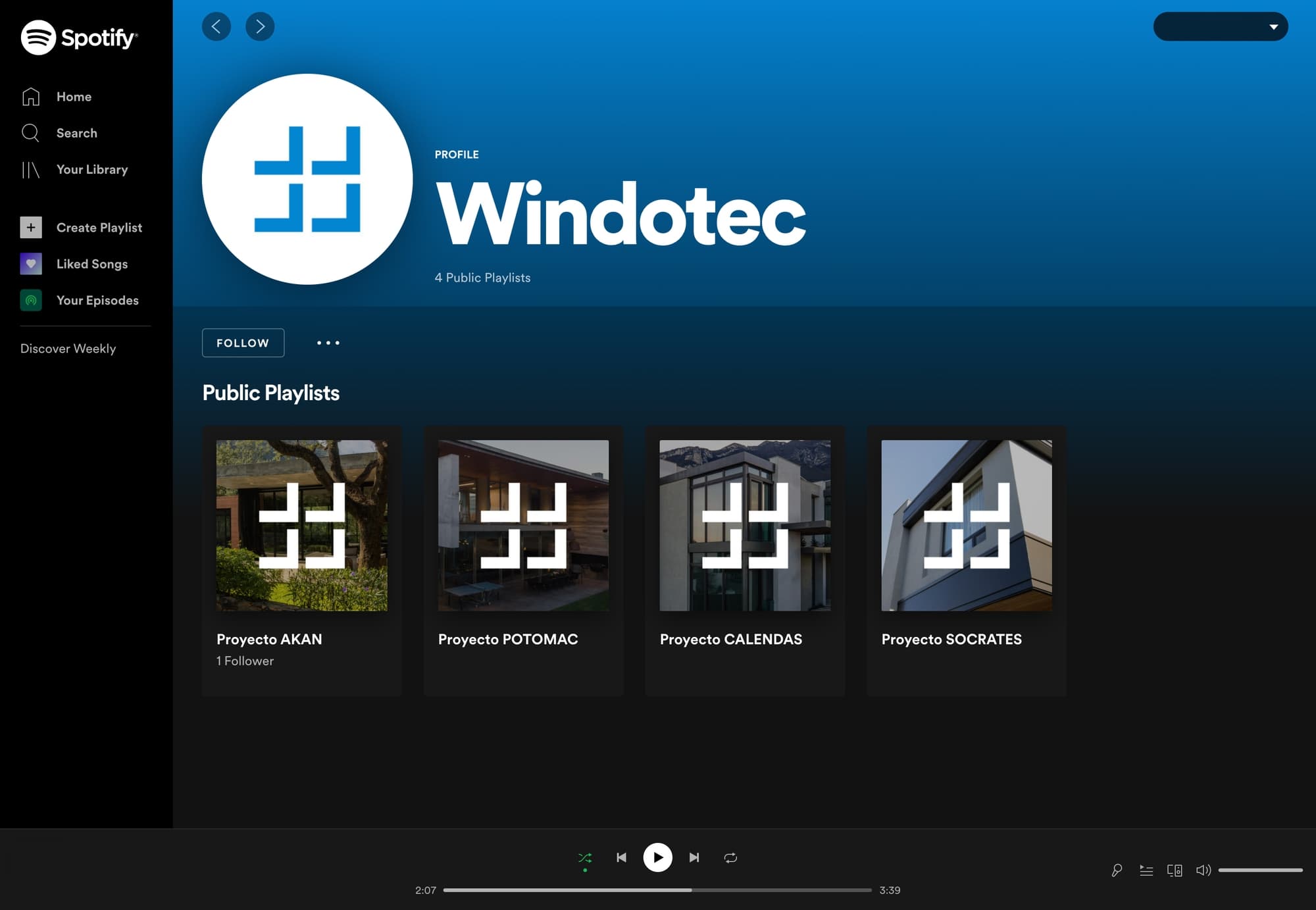The height and width of the screenshot is (910, 1316).
Task: Open the more options menu for Windotec
Action: [x=328, y=343]
